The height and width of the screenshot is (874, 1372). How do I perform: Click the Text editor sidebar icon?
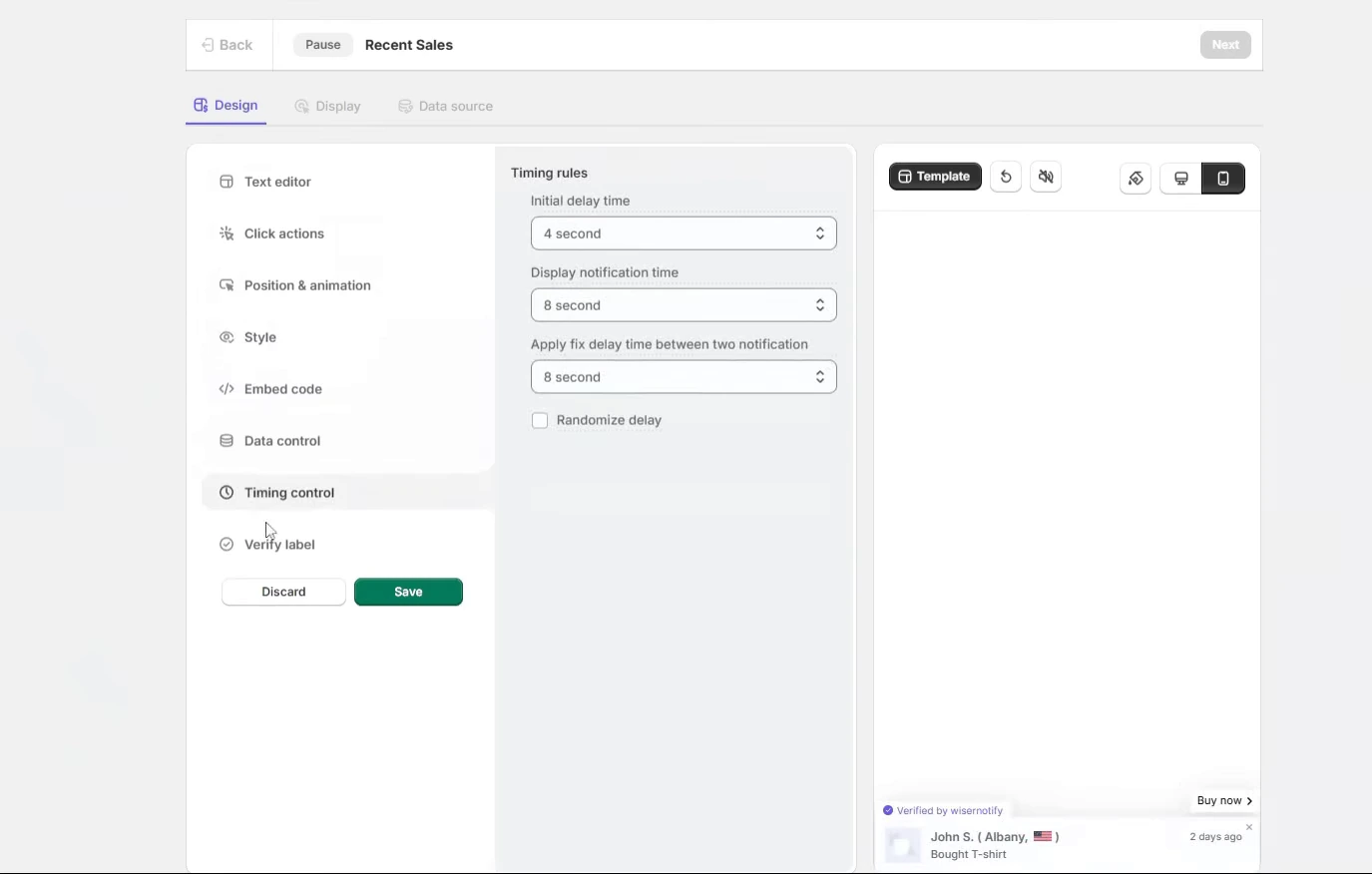tap(227, 182)
